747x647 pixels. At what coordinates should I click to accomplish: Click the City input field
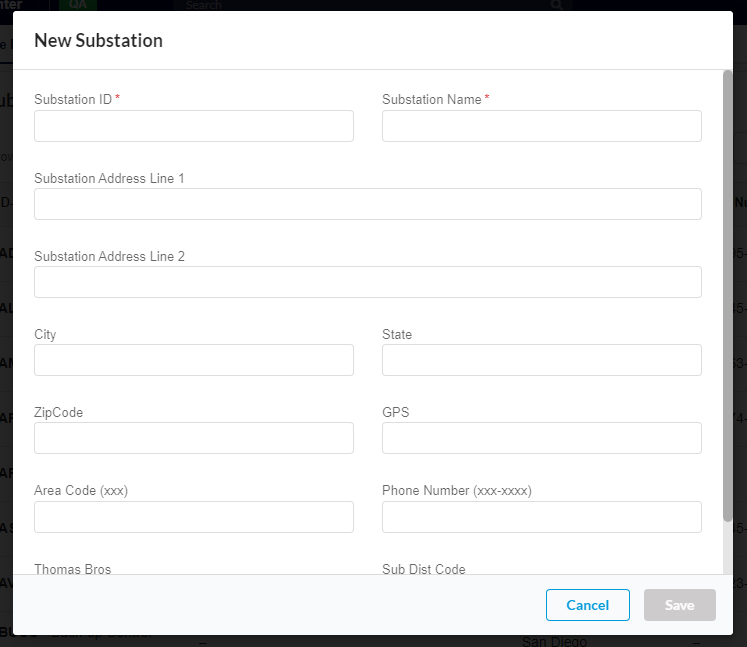193,360
